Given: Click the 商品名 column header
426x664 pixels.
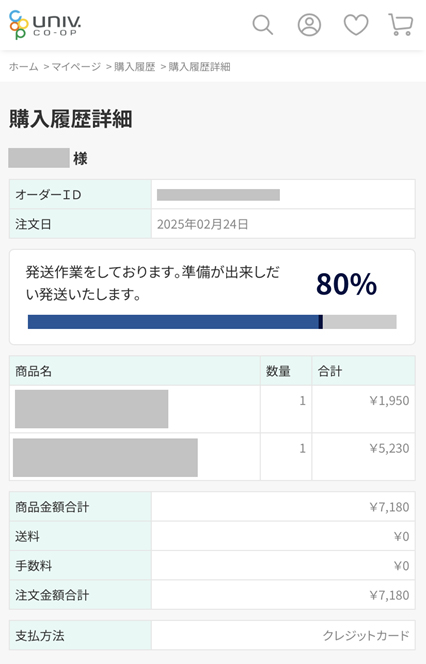Looking at the screenshot, I should point(33,371).
